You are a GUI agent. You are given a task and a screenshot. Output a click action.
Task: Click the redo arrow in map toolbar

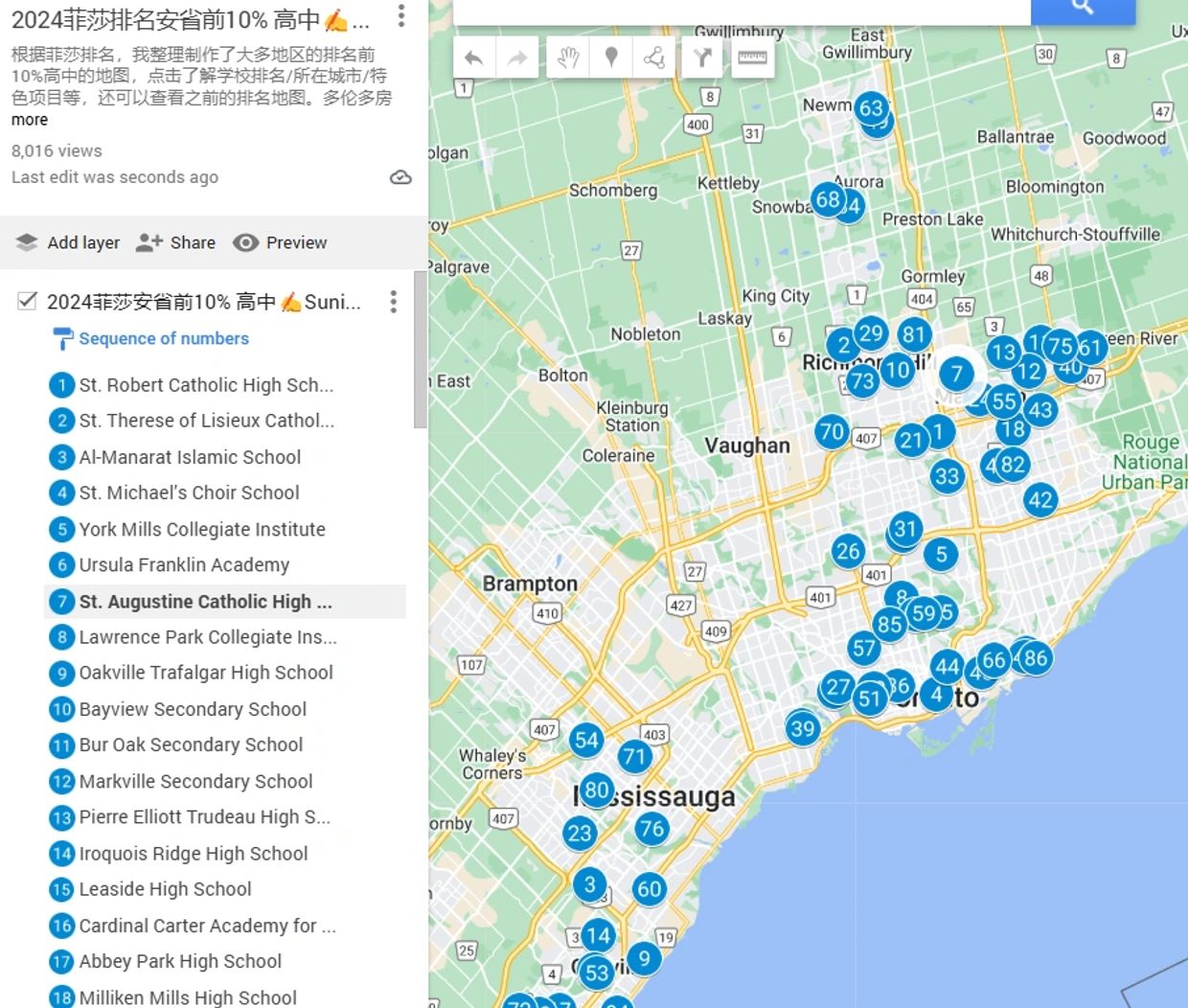pyautogui.click(x=517, y=58)
